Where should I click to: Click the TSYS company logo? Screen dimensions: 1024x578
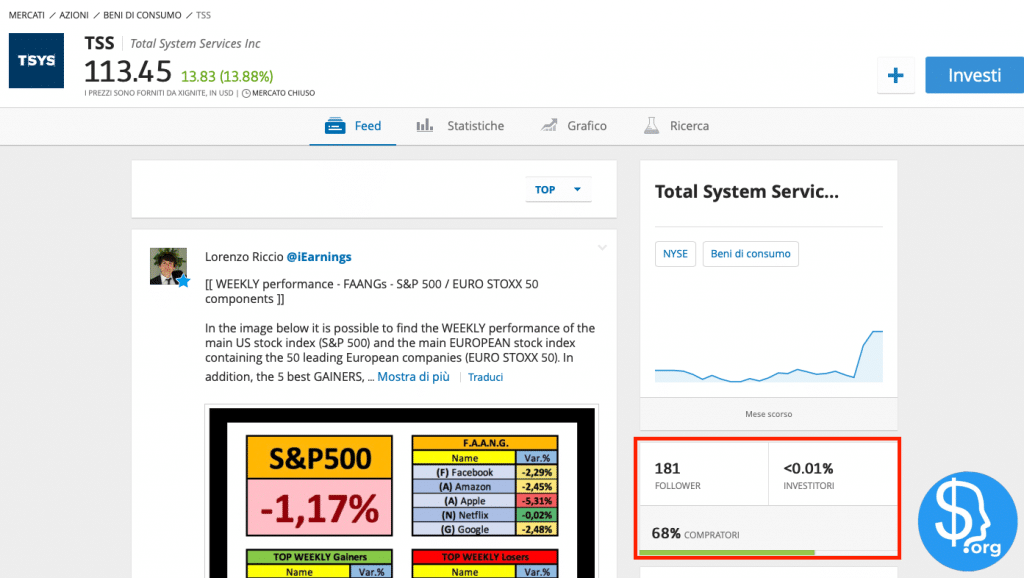(37, 61)
